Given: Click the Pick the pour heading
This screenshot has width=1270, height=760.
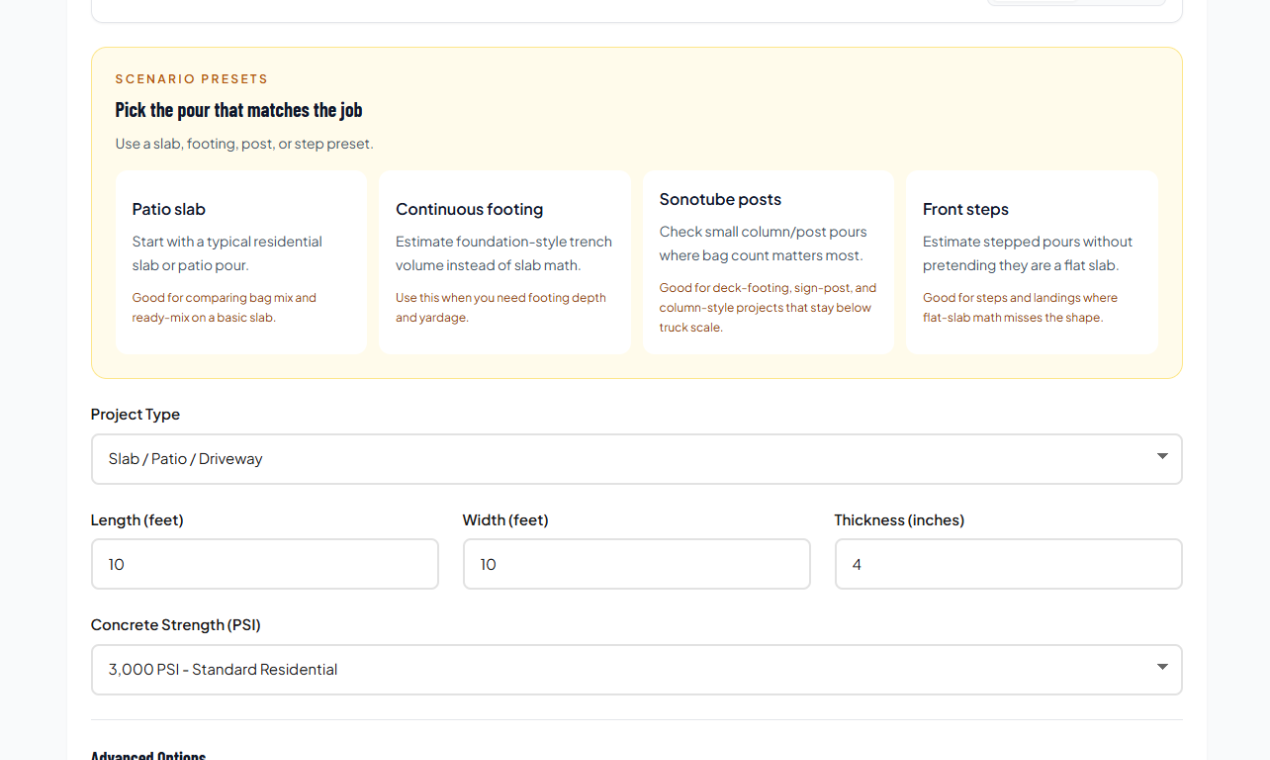Looking at the screenshot, I should tap(240, 110).
